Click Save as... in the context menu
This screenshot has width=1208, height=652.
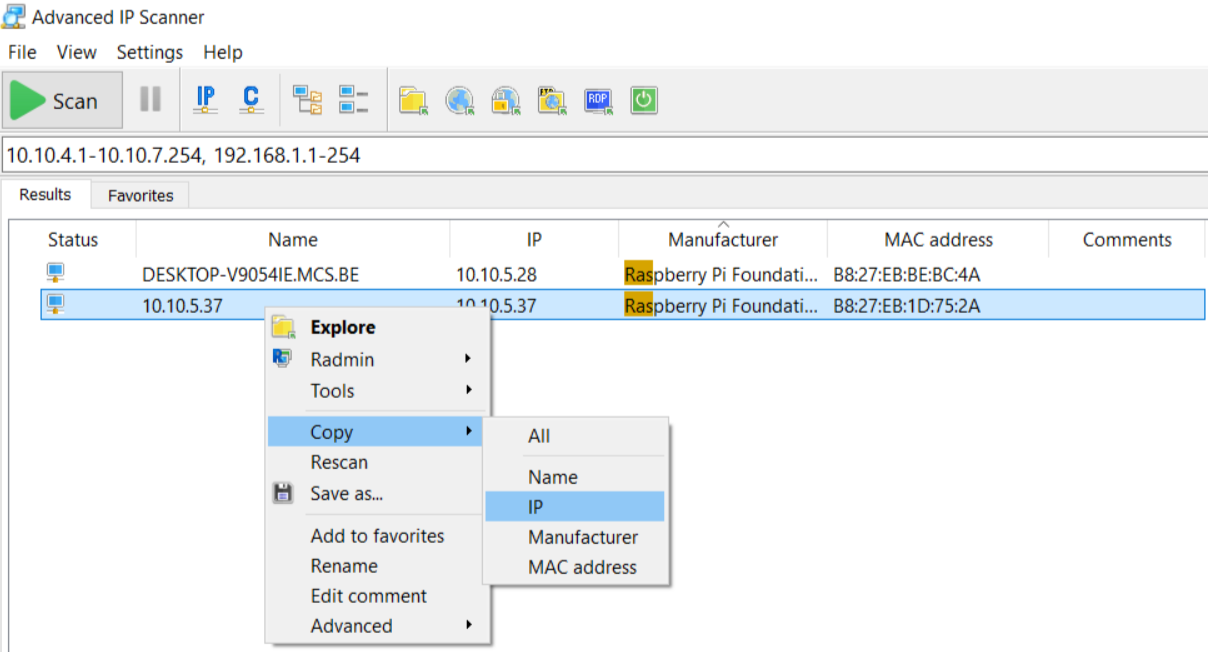point(377,493)
